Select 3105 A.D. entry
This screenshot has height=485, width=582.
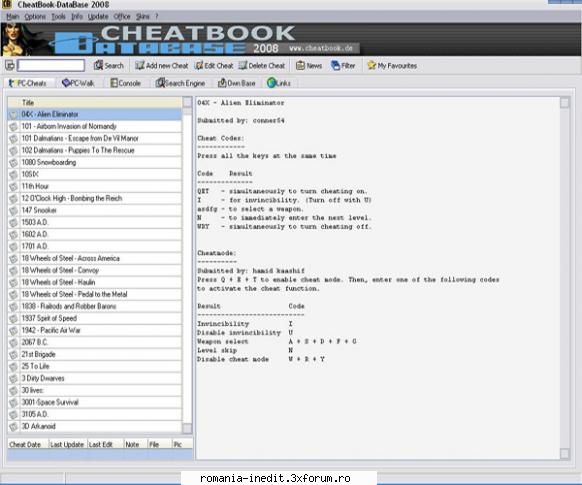coord(95,414)
